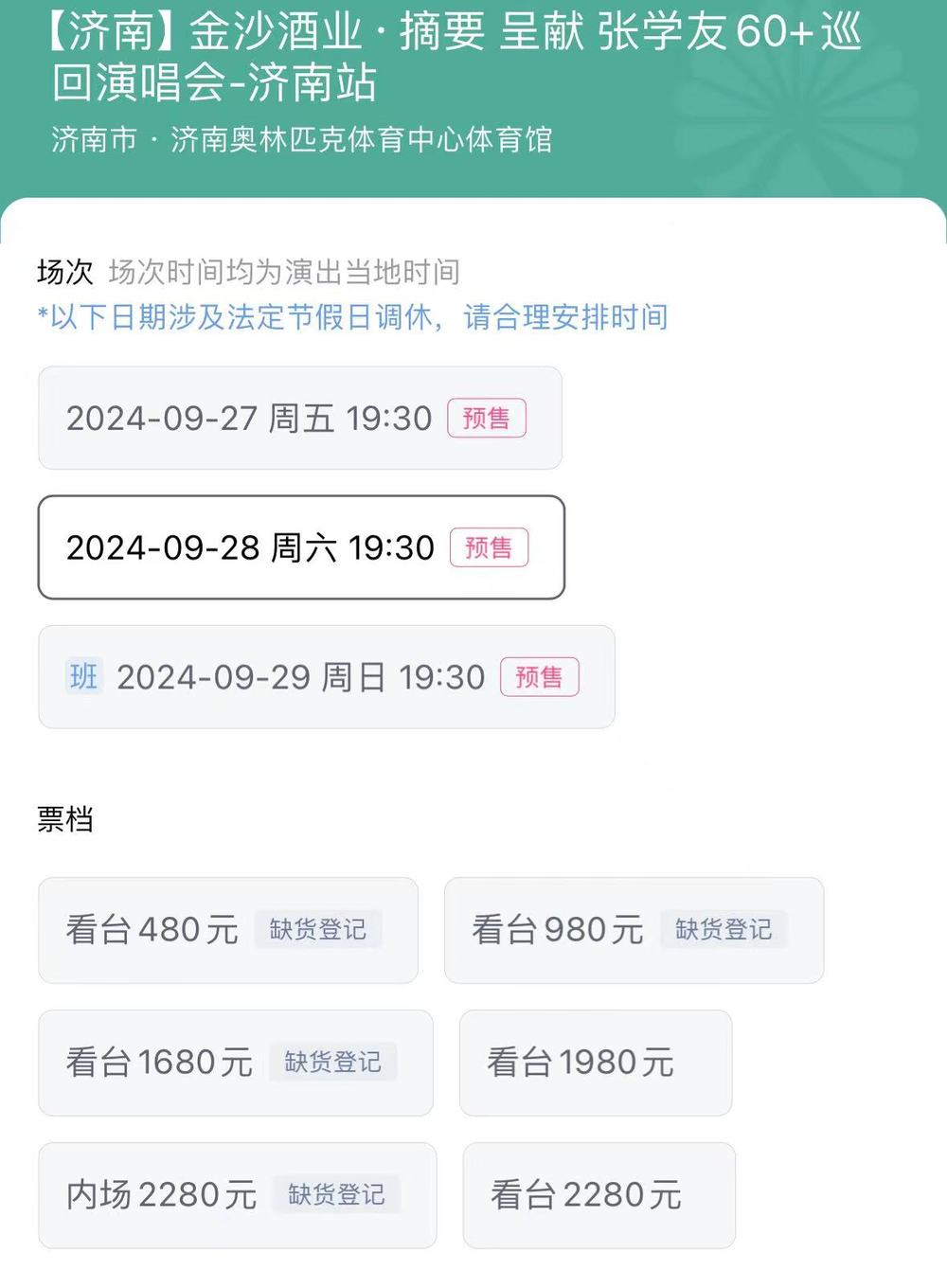This screenshot has width=947, height=1288.
Task: Click the 张学友60+巡回演唱会 event title
Action: click(x=453, y=57)
